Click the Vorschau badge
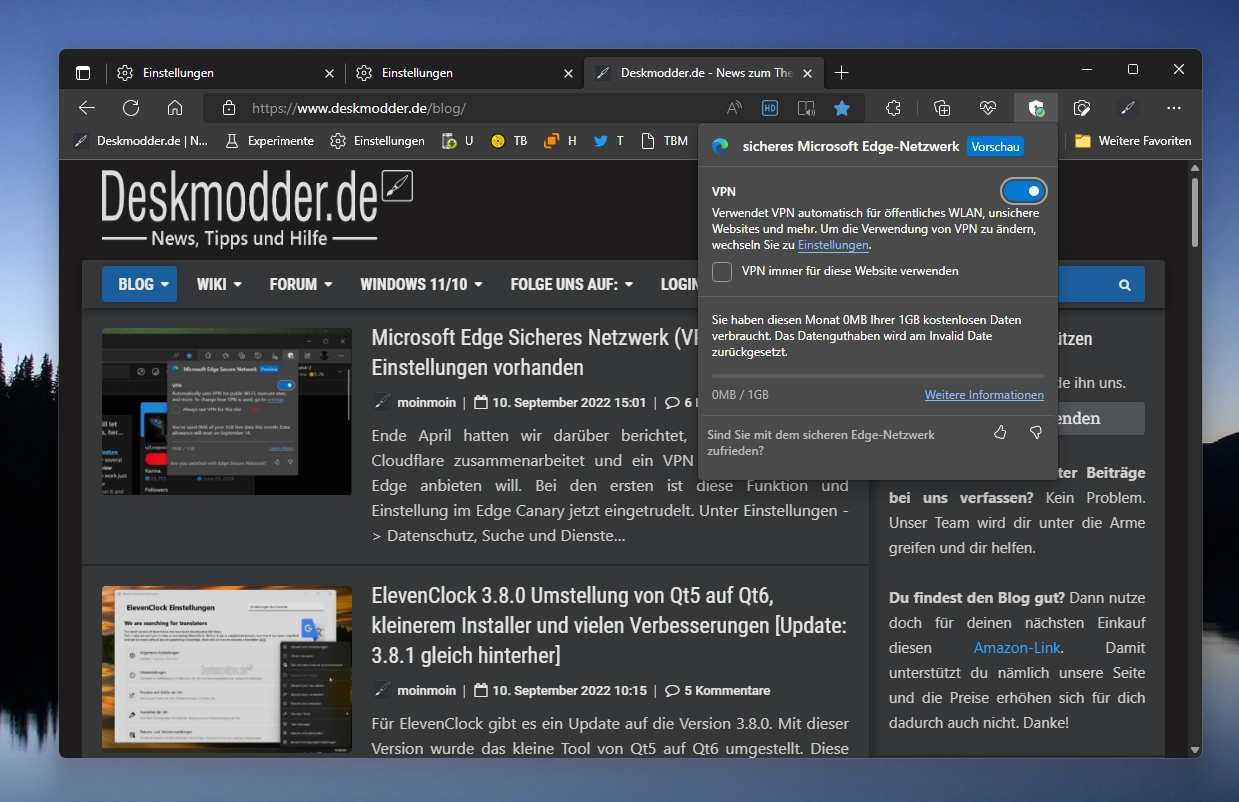 tap(995, 146)
